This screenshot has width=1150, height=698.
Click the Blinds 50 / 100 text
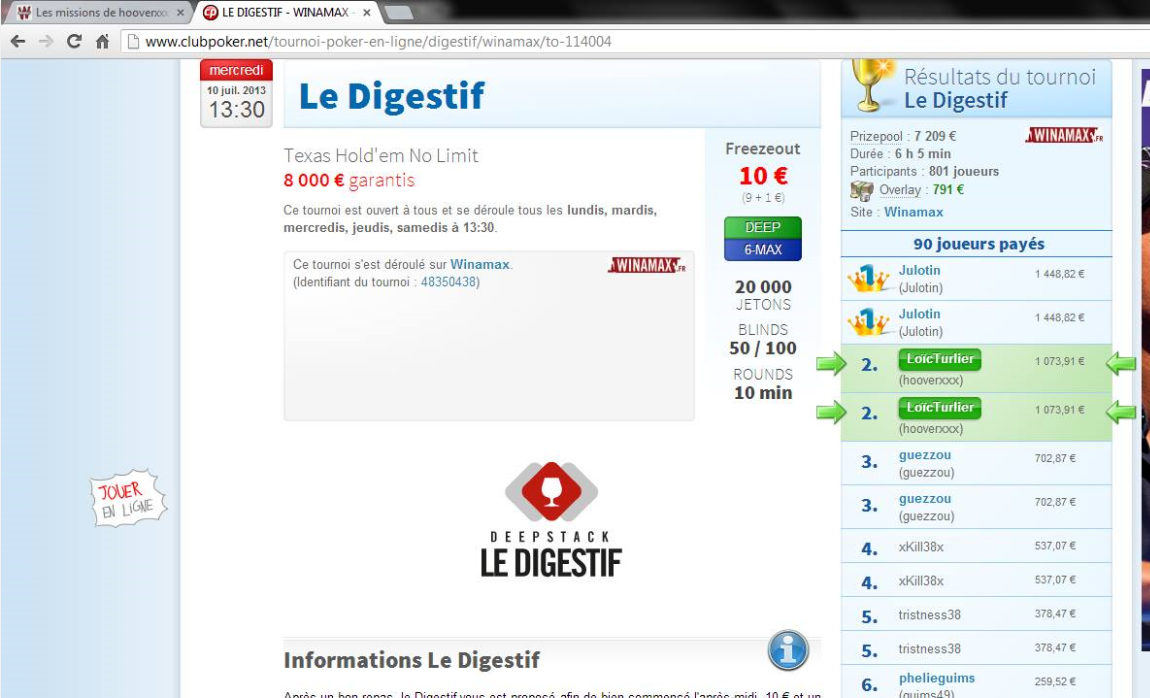[763, 339]
